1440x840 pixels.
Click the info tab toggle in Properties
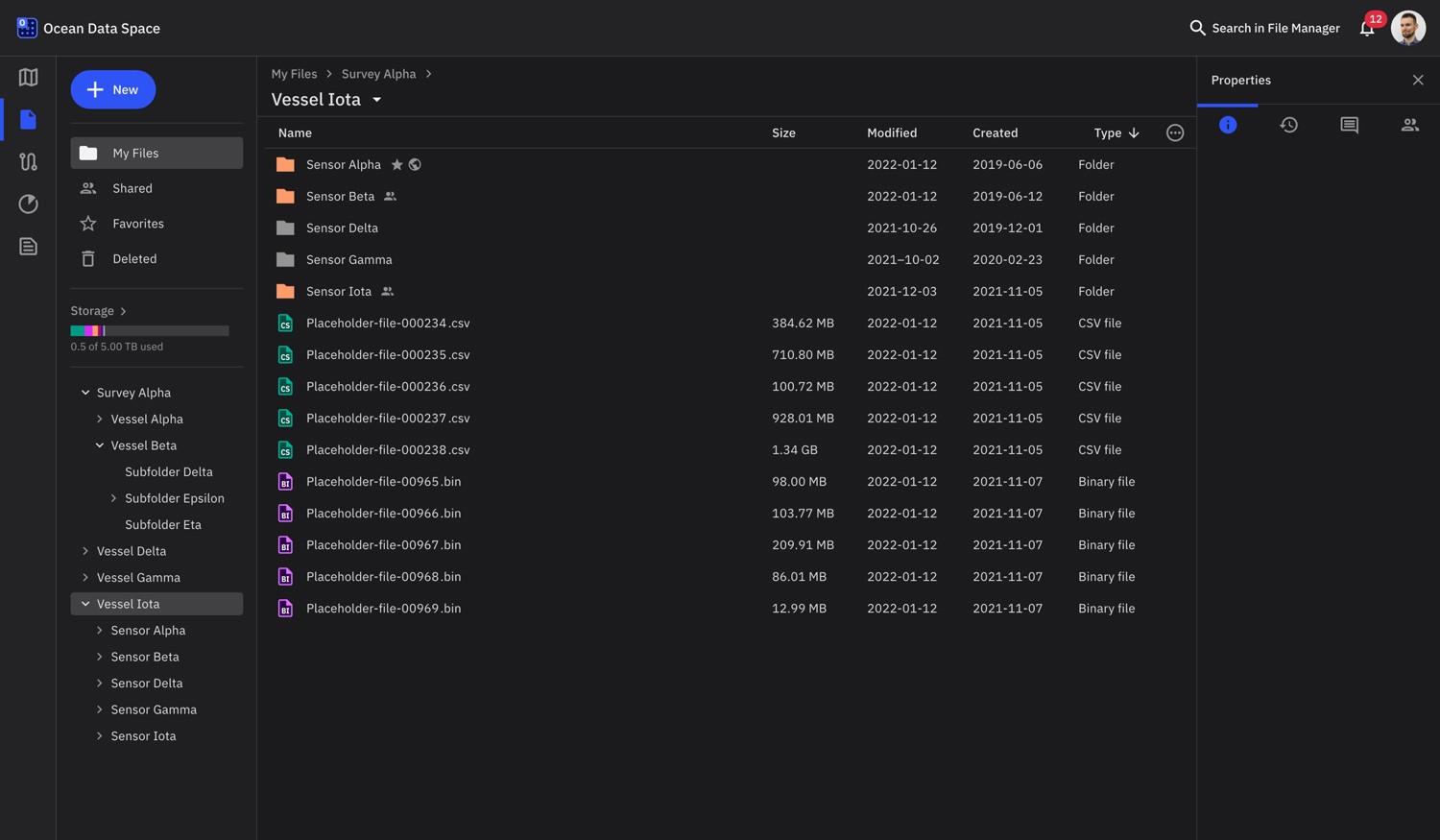click(1228, 124)
